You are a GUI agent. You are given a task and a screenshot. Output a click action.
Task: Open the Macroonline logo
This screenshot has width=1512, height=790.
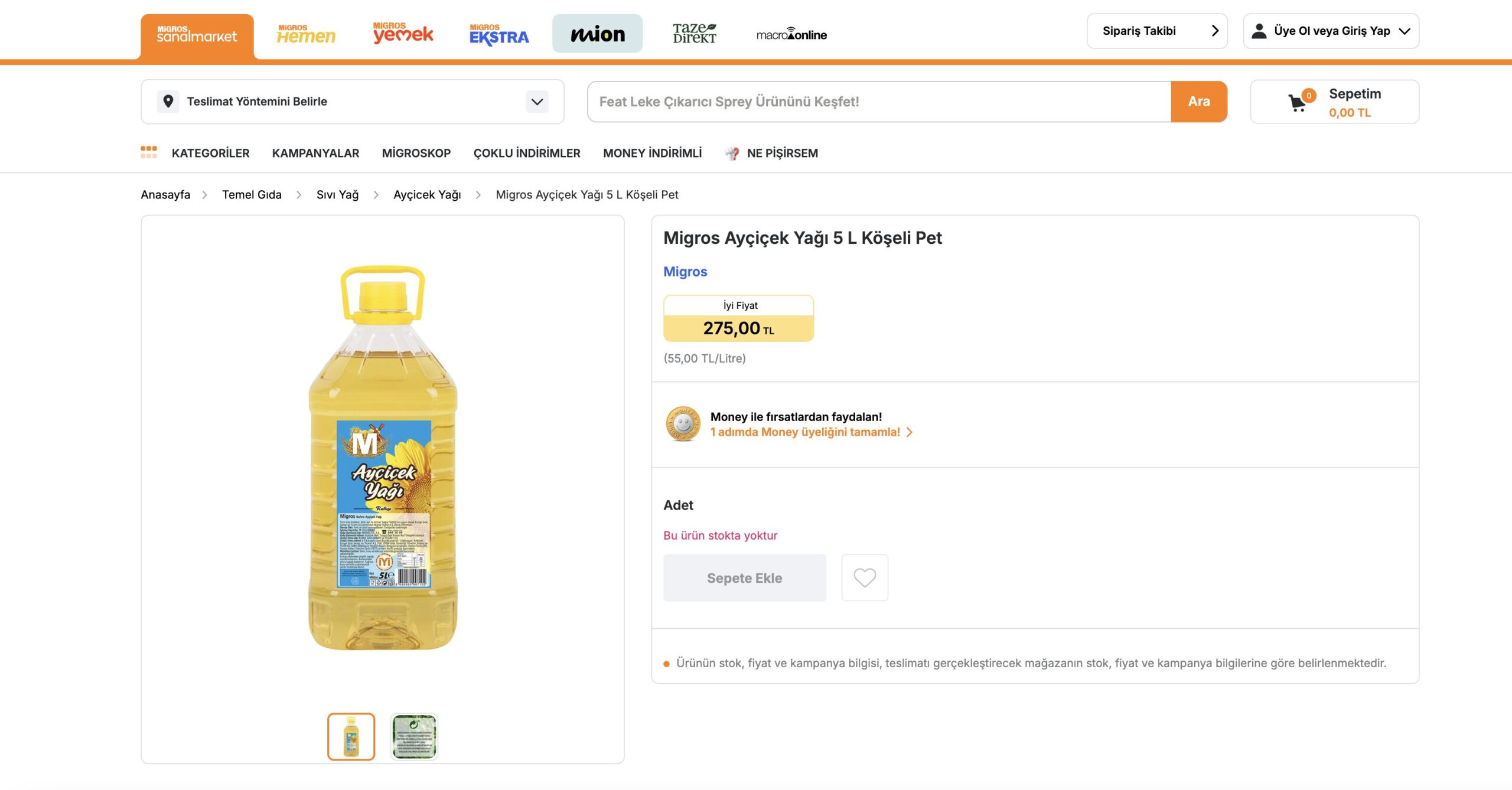[791, 34]
